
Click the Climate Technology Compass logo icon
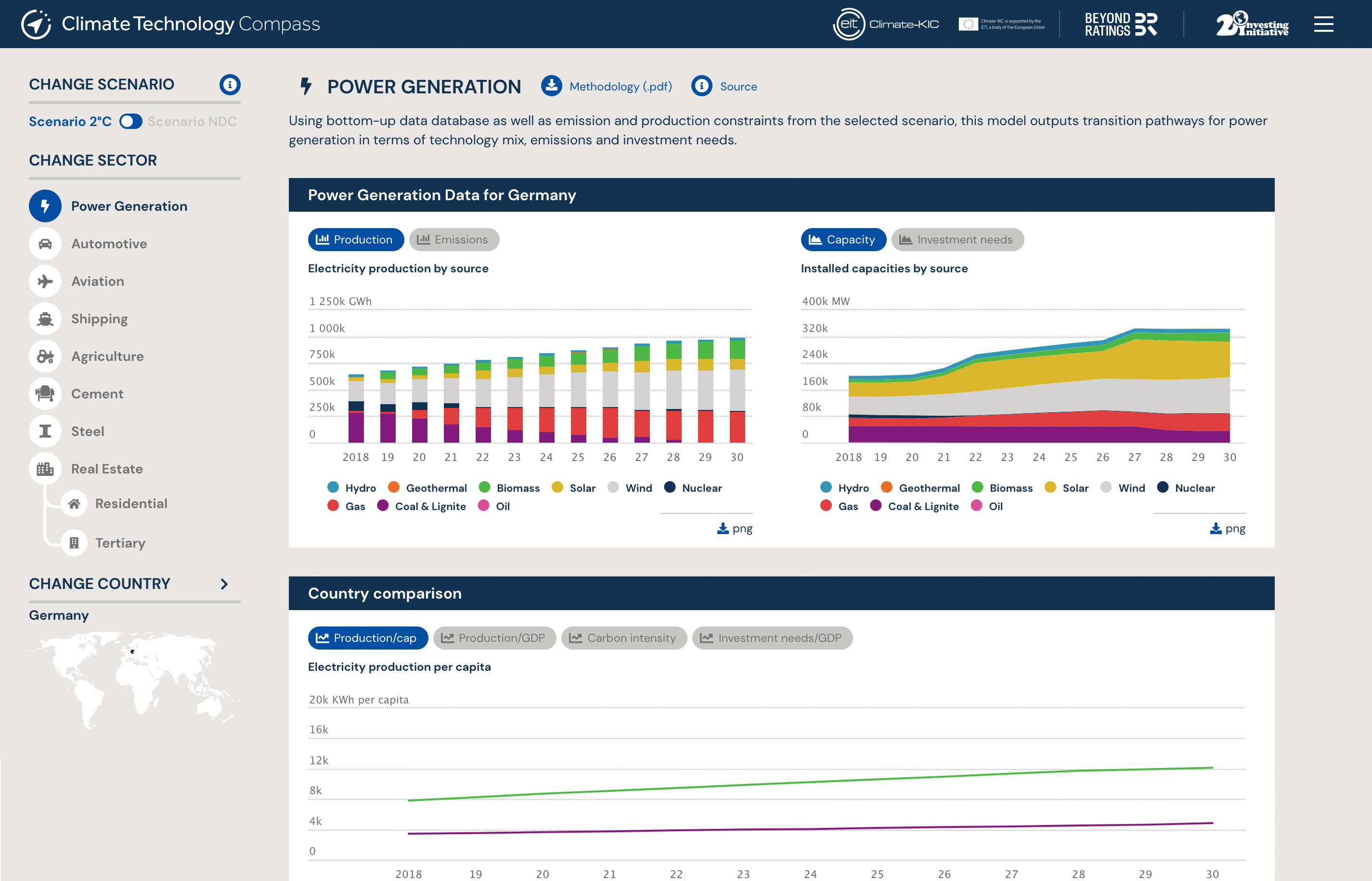pos(36,24)
